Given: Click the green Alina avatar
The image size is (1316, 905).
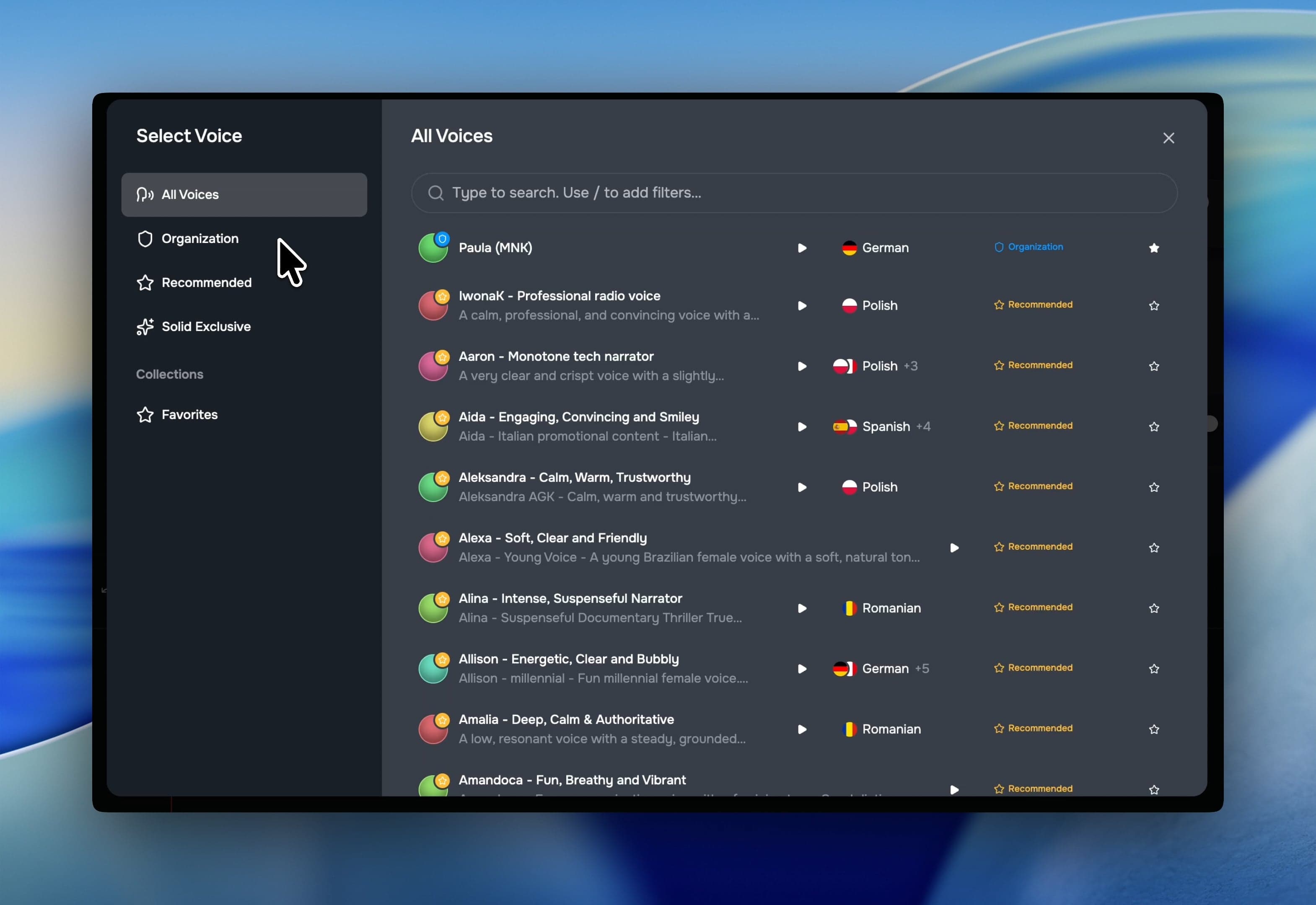Looking at the screenshot, I should click(433, 608).
